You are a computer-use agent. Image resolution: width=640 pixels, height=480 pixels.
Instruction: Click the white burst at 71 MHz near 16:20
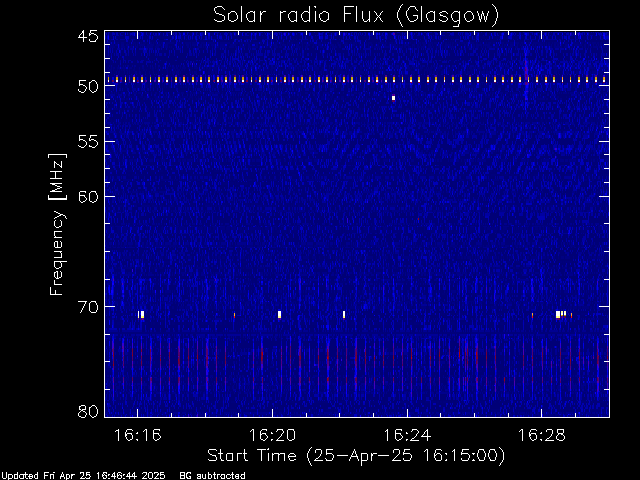click(x=280, y=314)
